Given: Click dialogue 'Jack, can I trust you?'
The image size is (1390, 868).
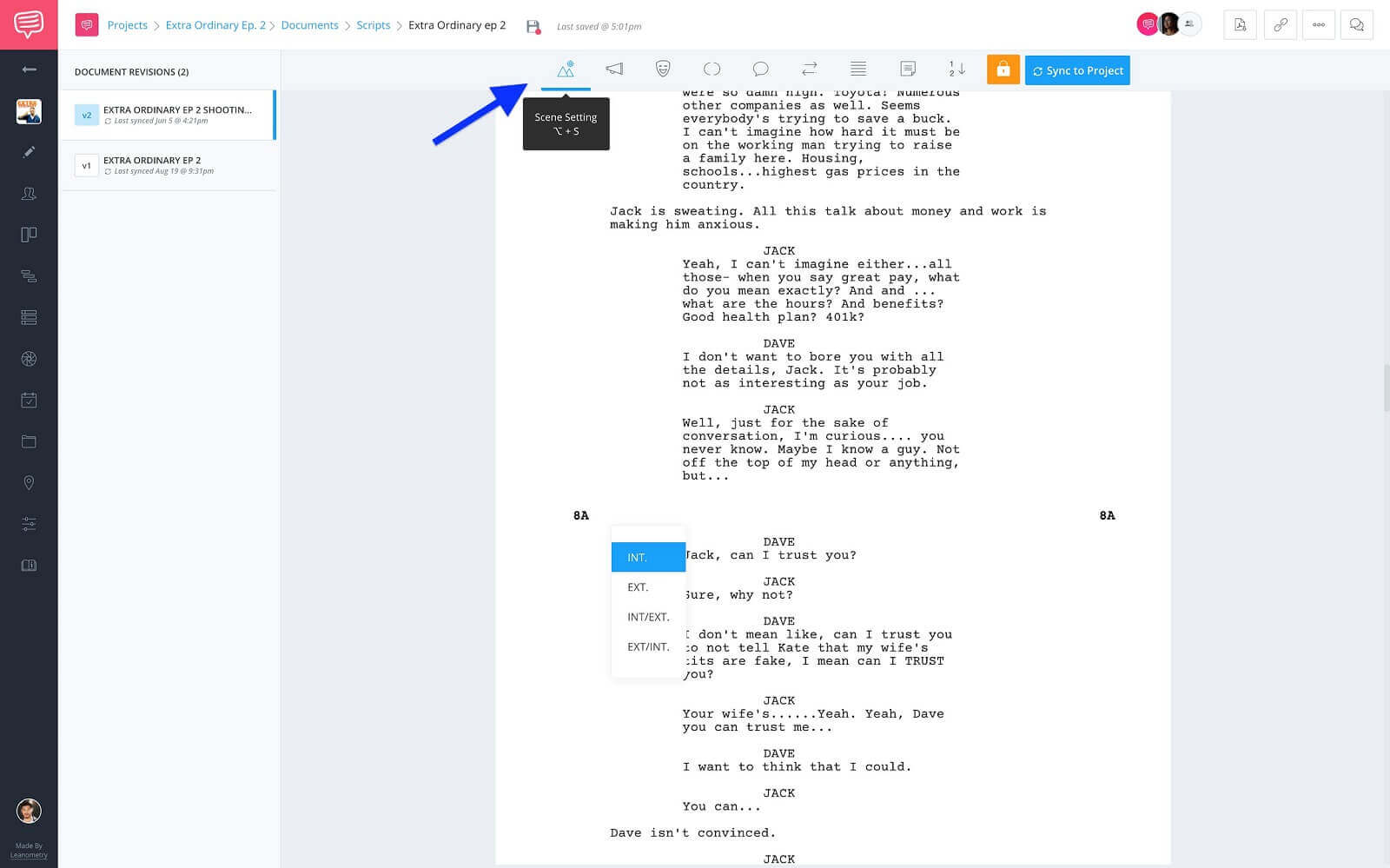Looking at the screenshot, I should point(770,555).
